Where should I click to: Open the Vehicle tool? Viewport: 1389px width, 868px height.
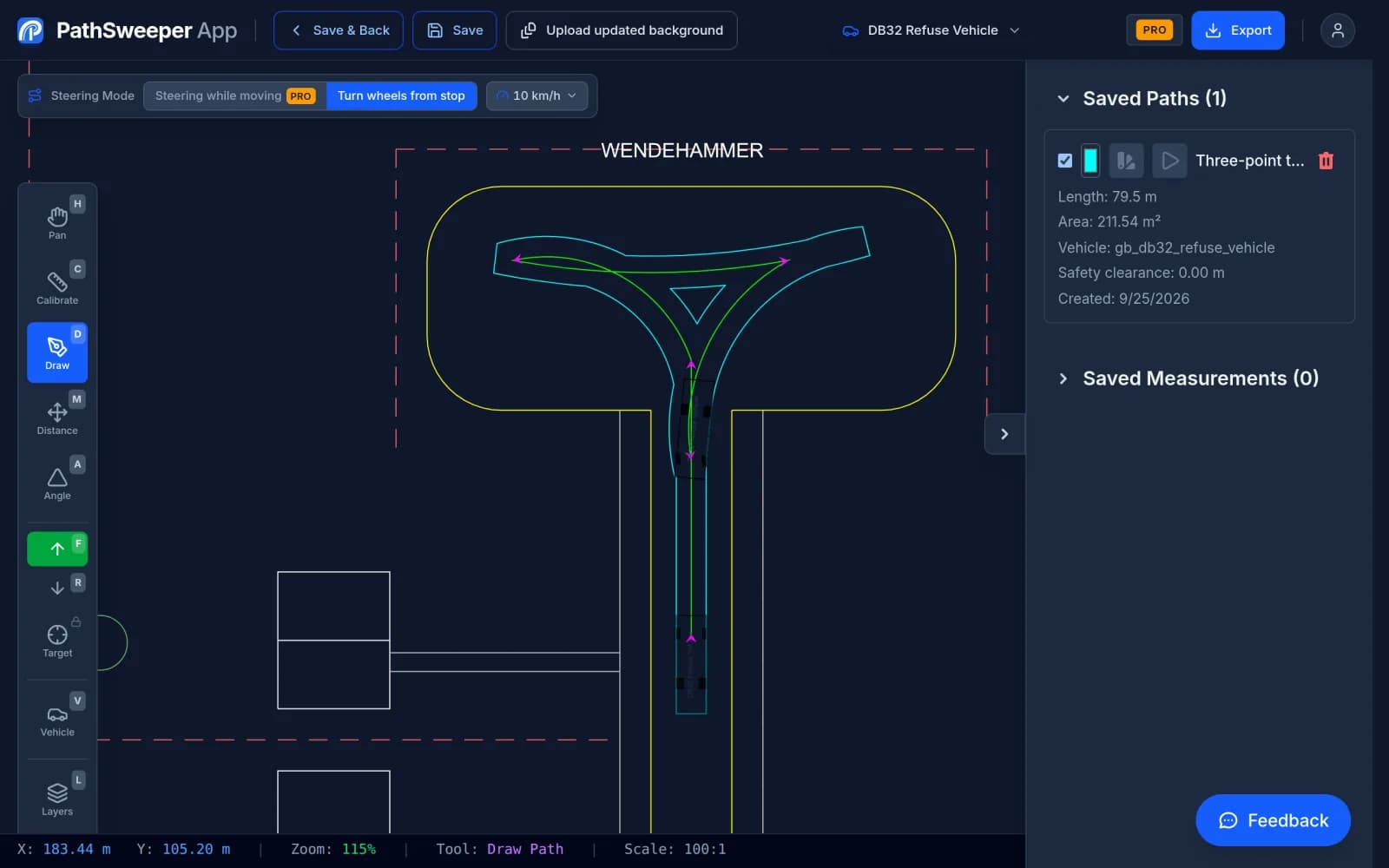tap(57, 720)
